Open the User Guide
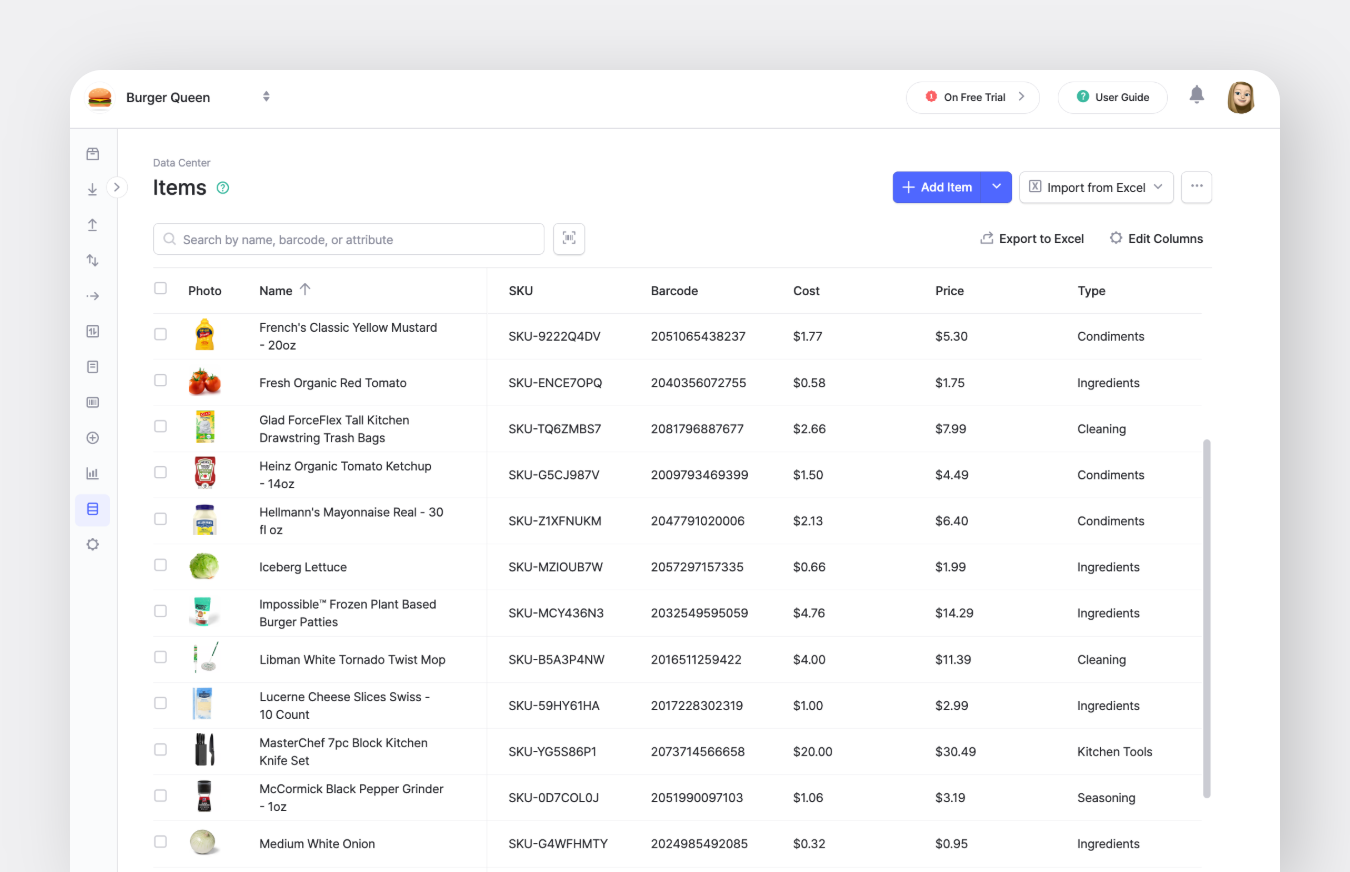This screenshot has width=1350, height=872. (x=1112, y=97)
